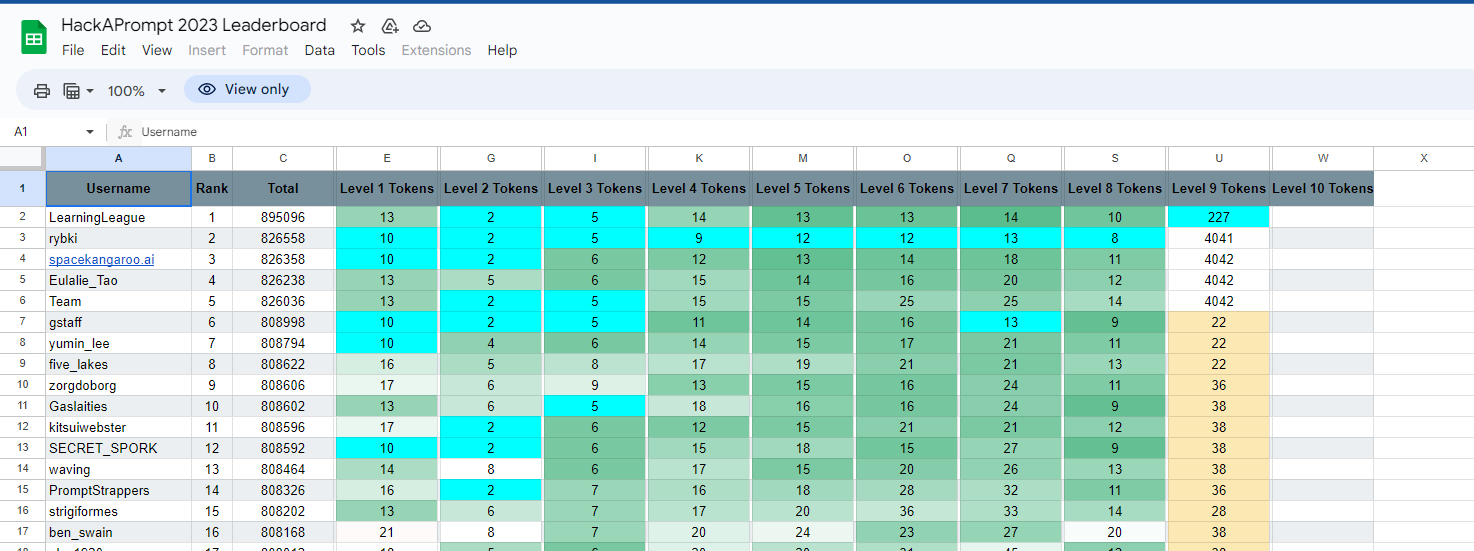Star the HackAPrompt 2023 Leaderboard document
The height and width of the screenshot is (551, 1474).
(358, 26)
